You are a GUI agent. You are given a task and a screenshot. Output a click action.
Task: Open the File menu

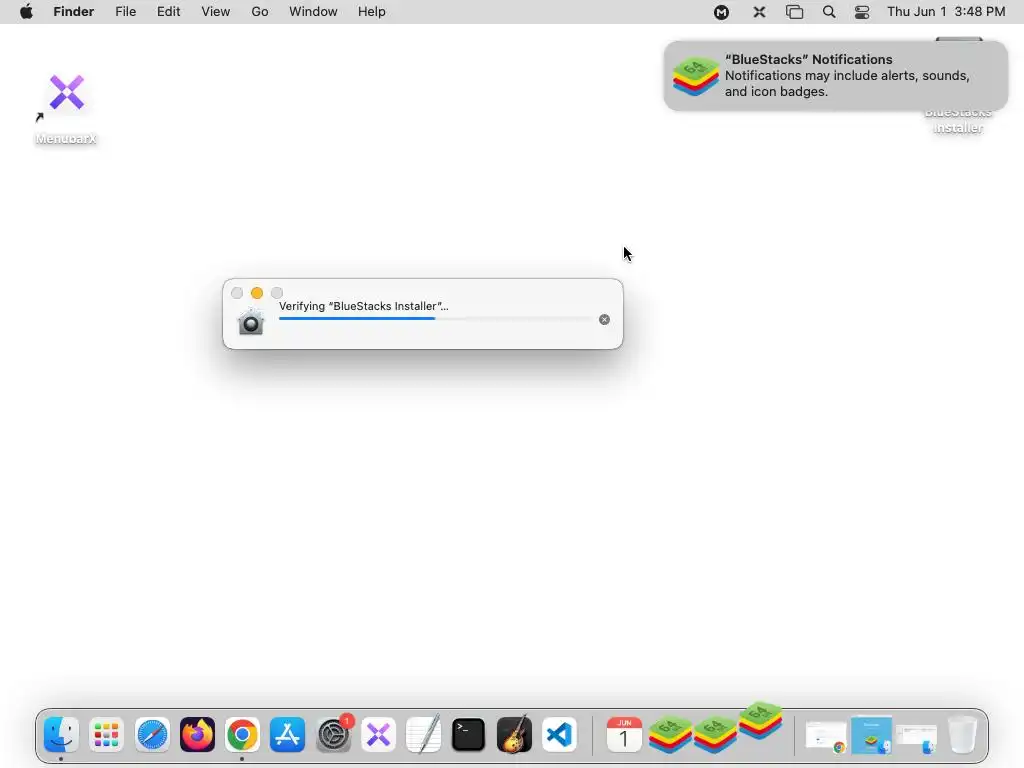(x=125, y=12)
